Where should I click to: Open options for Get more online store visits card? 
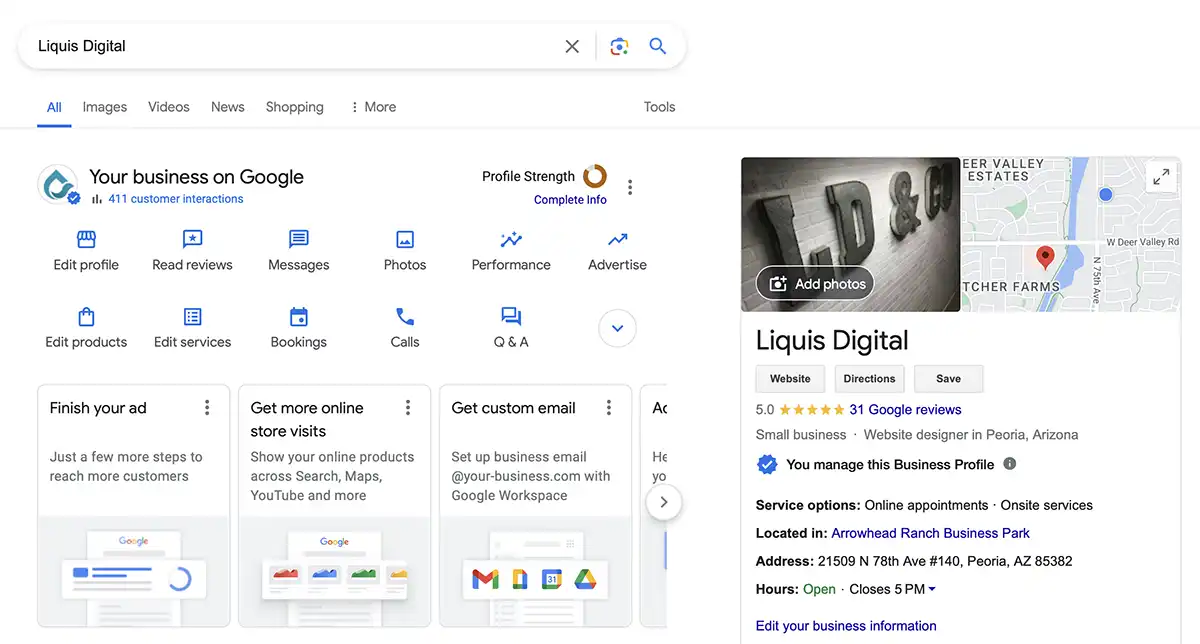pyautogui.click(x=408, y=408)
